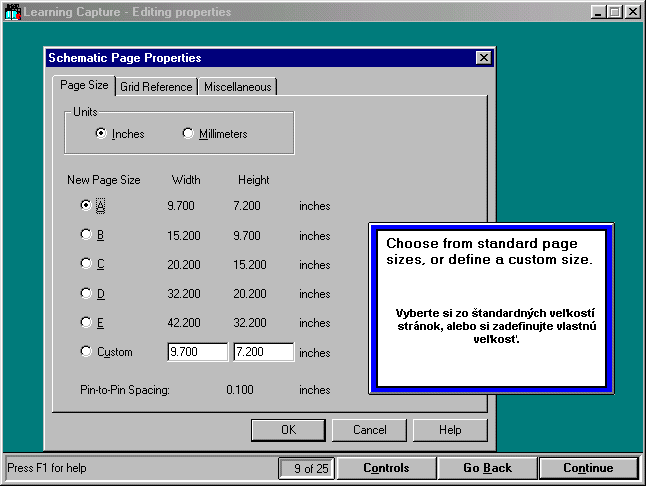The height and width of the screenshot is (486, 646).
Task: Choose page size C option
Action: tap(86, 265)
